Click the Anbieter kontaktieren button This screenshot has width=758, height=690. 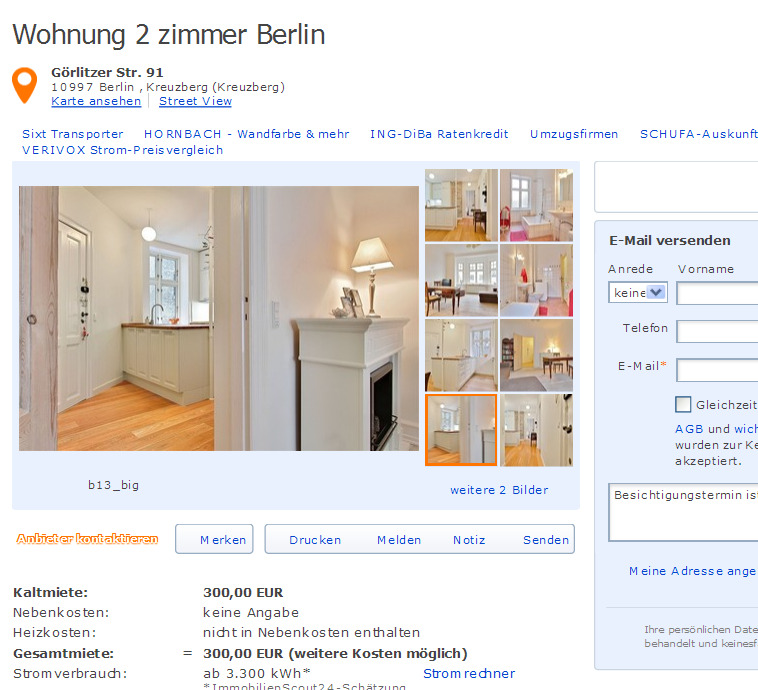pos(87,539)
